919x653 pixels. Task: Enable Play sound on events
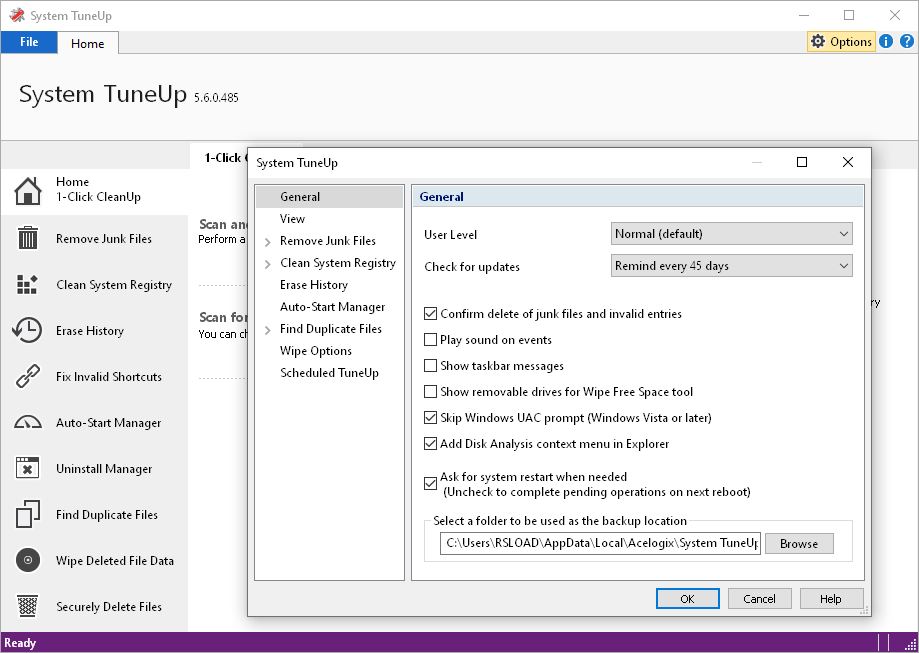pyautogui.click(x=430, y=339)
